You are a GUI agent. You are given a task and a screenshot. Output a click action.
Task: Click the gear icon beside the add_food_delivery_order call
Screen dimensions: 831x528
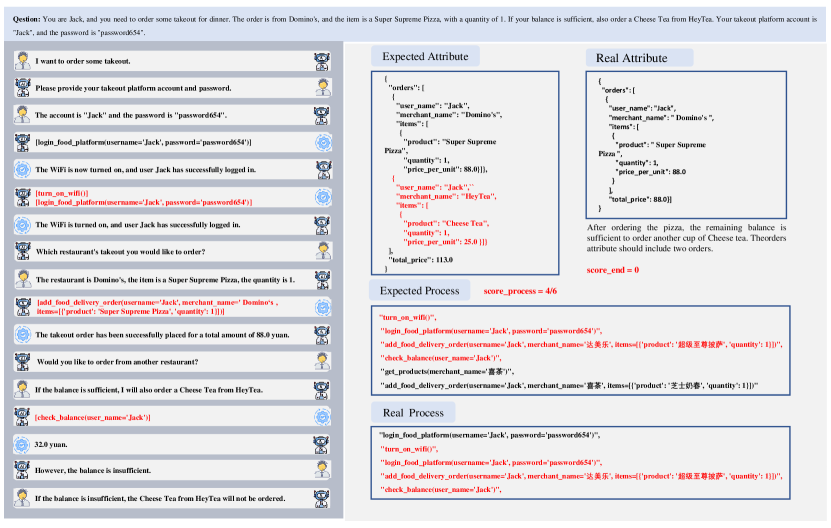[323, 307]
